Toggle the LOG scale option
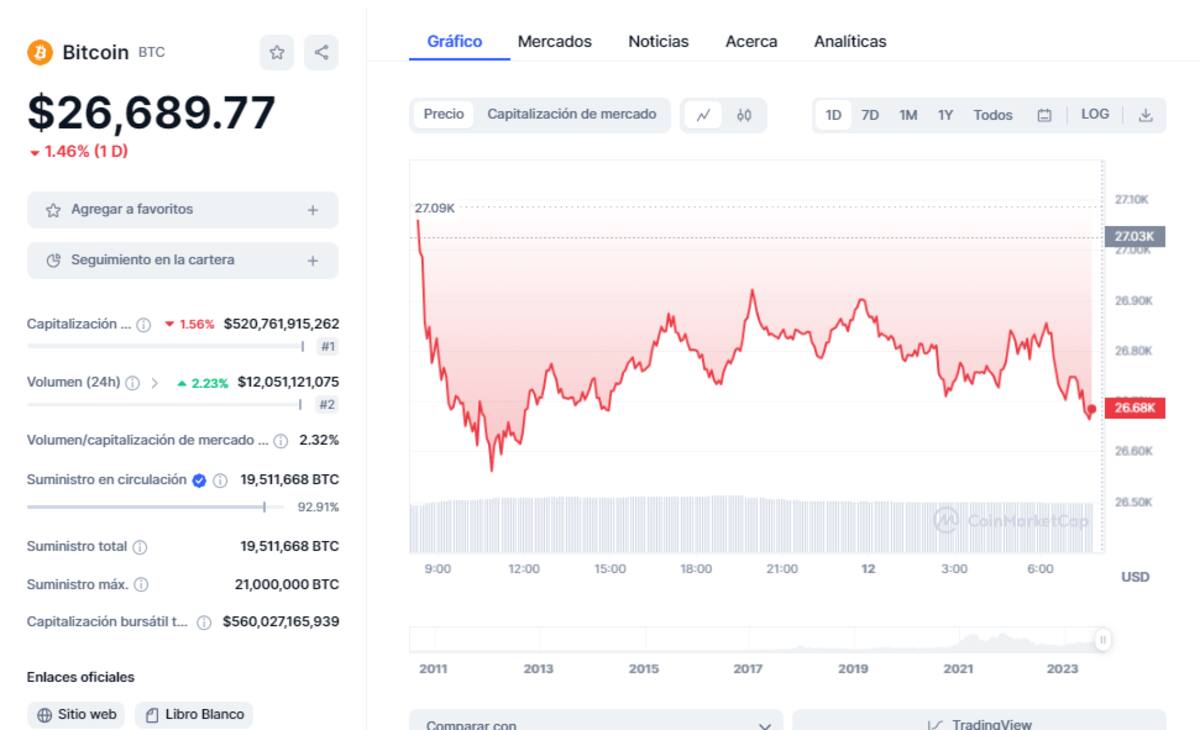The width and height of the screenshot is (1200, 730). tap(1095, 114)
